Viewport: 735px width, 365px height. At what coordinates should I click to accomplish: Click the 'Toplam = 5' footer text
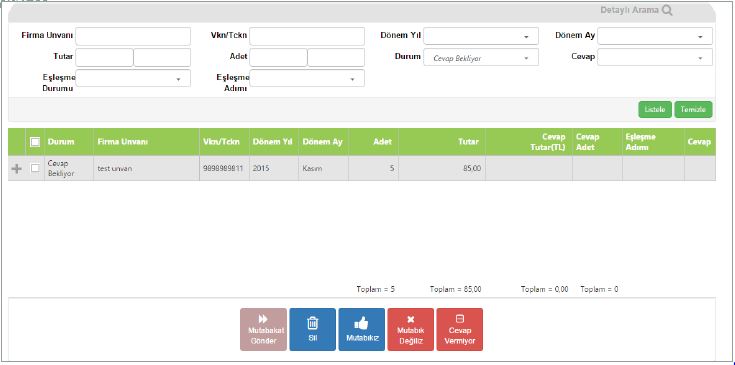[x=375, y=290]
